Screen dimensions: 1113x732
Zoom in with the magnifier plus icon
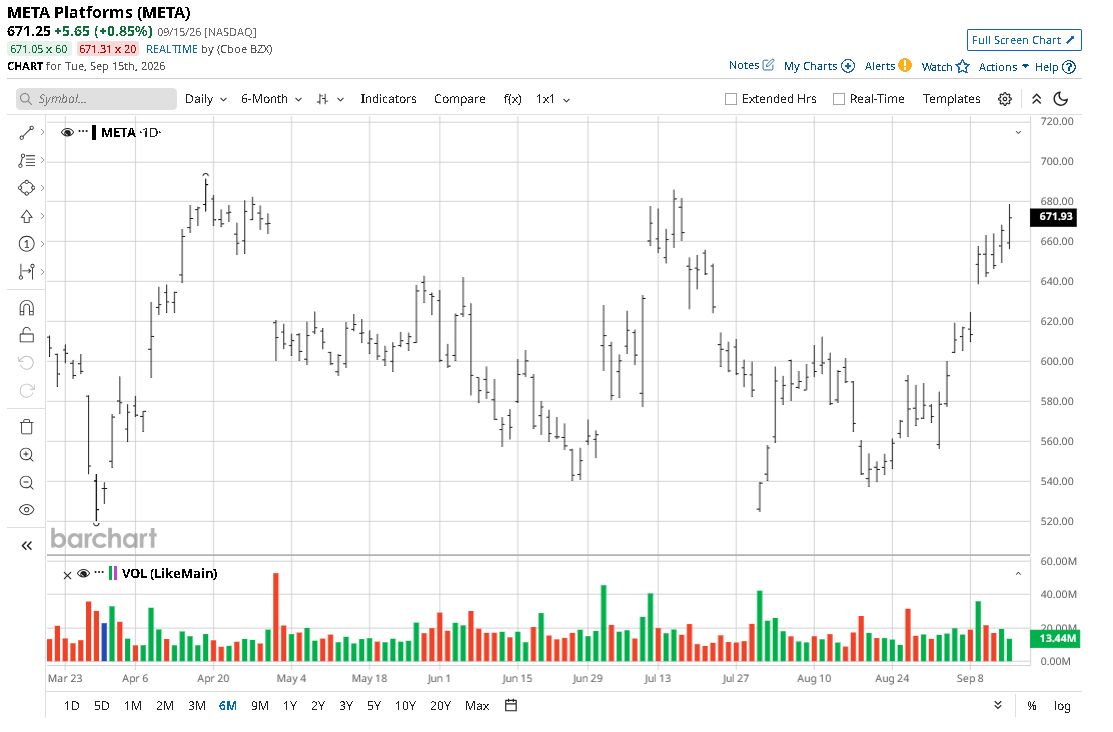[x=26, y=455]
